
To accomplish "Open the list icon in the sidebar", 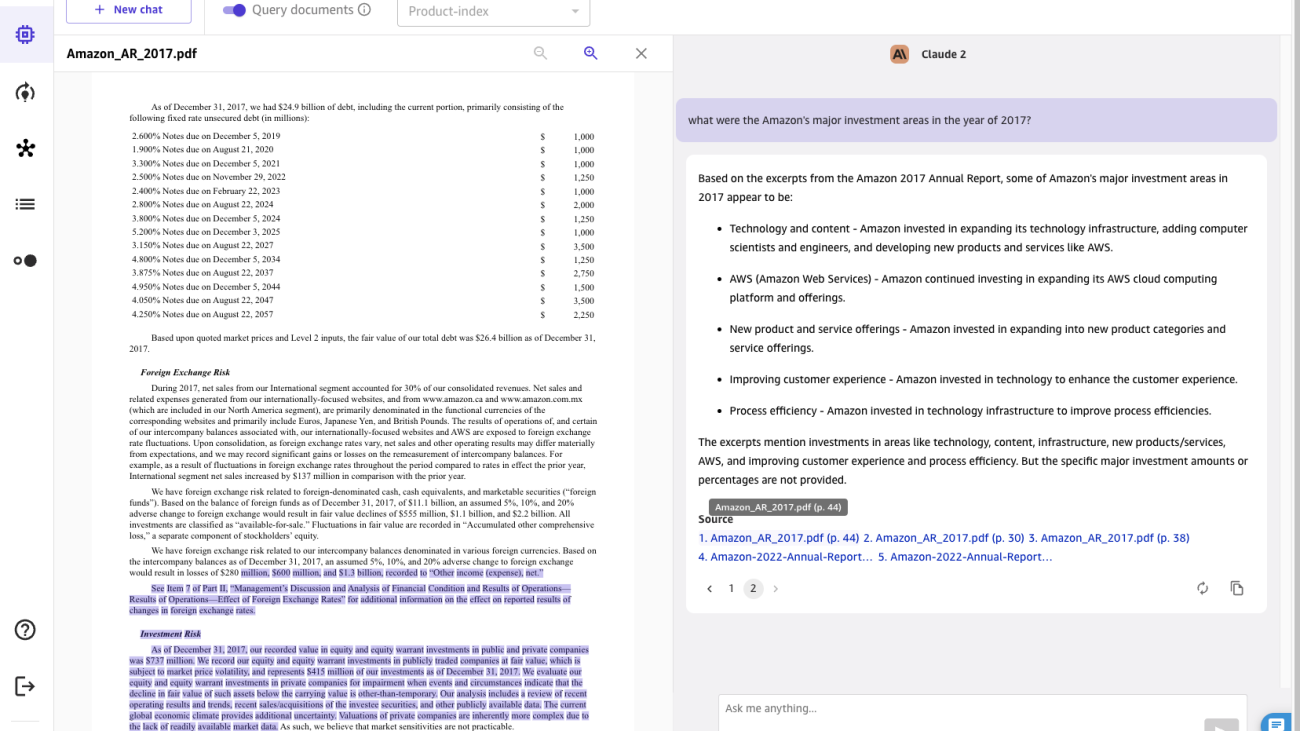I will [x=26, y=204].
